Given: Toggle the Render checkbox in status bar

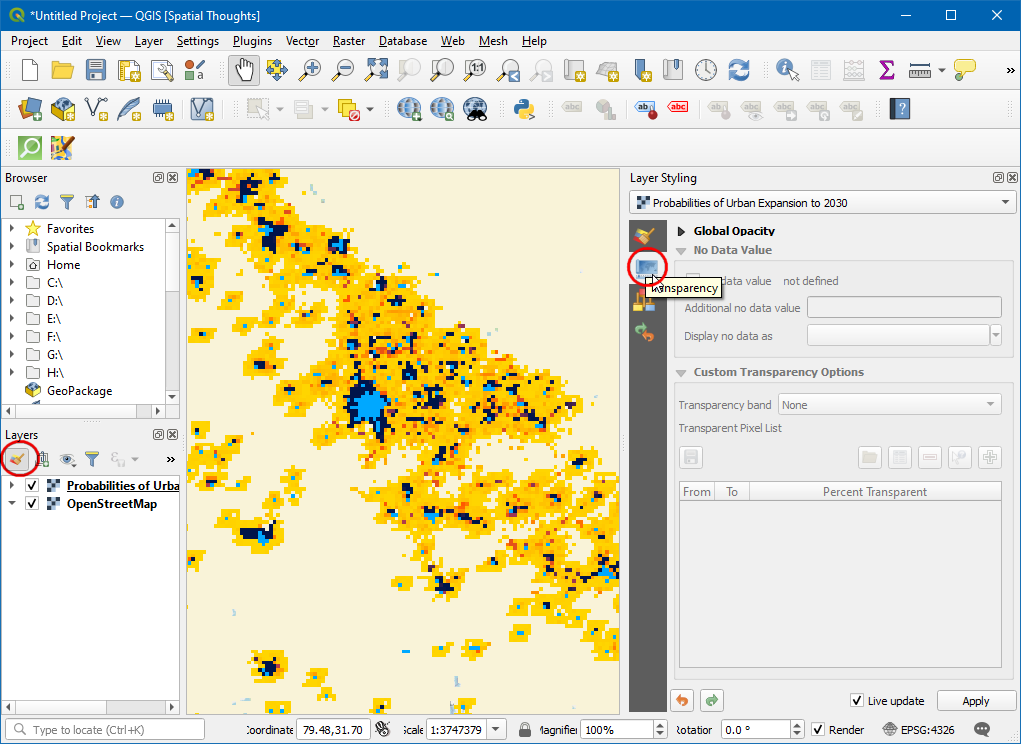Looking at the screenshot, I should (818, 730).
